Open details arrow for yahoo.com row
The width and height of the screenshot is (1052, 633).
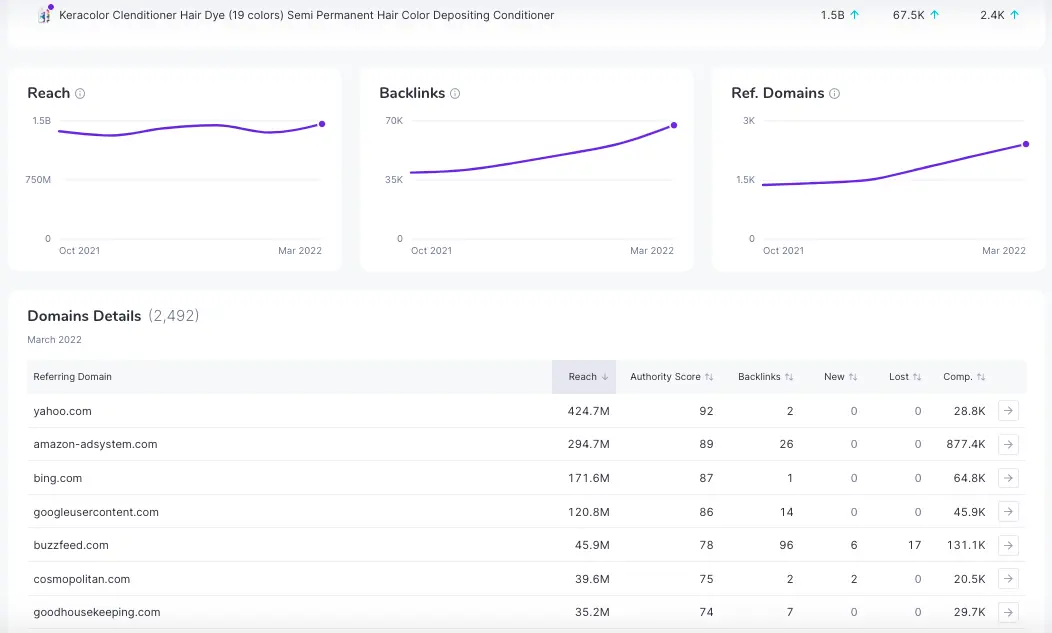1008,411
